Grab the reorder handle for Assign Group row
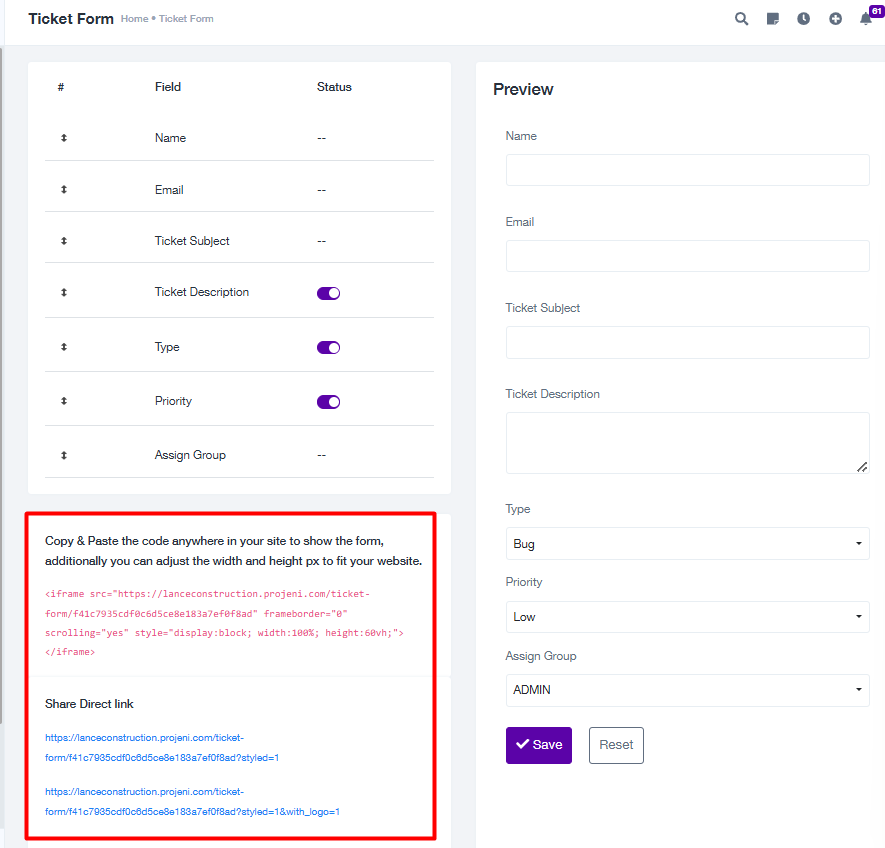The width and height of the screenshot is (885, 848). pyautogui.click(x=64, y=455)
